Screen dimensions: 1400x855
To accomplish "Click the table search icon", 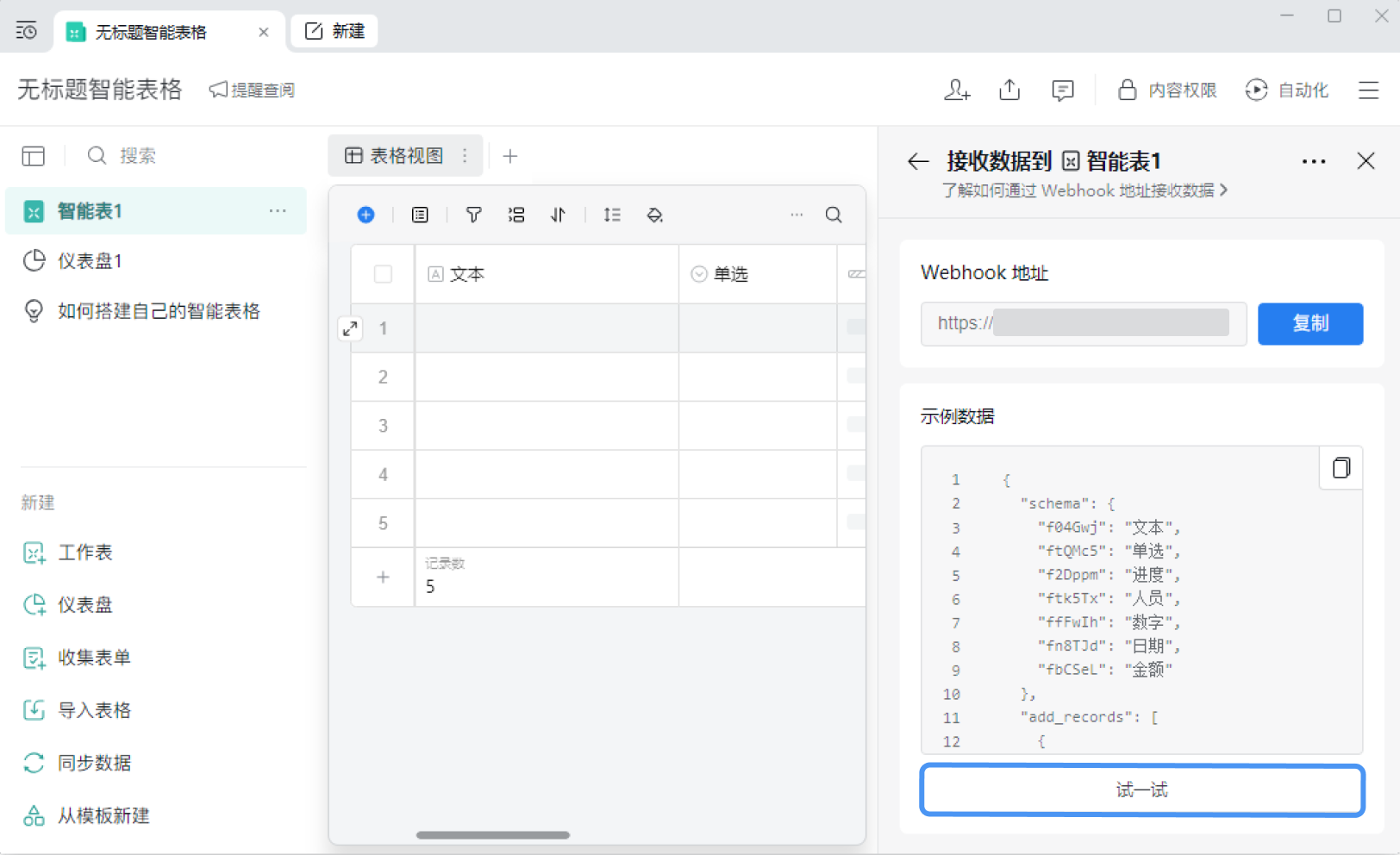I will pyautogui.click(x=834, y=215).
